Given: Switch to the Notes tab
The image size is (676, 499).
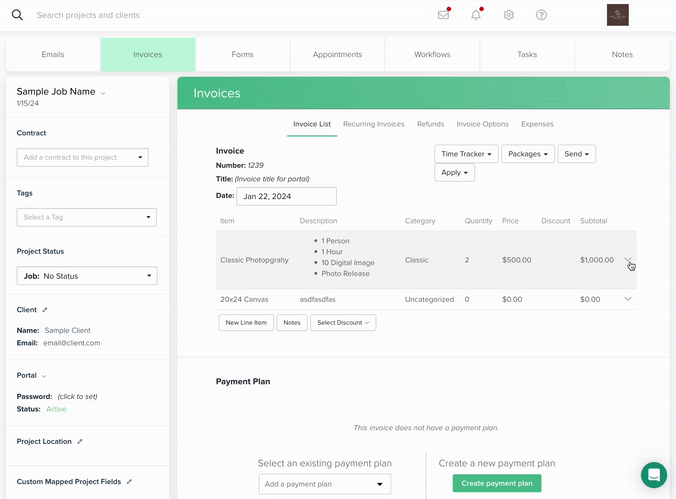Looking at the screenshot, I should (x=622, y=54).
